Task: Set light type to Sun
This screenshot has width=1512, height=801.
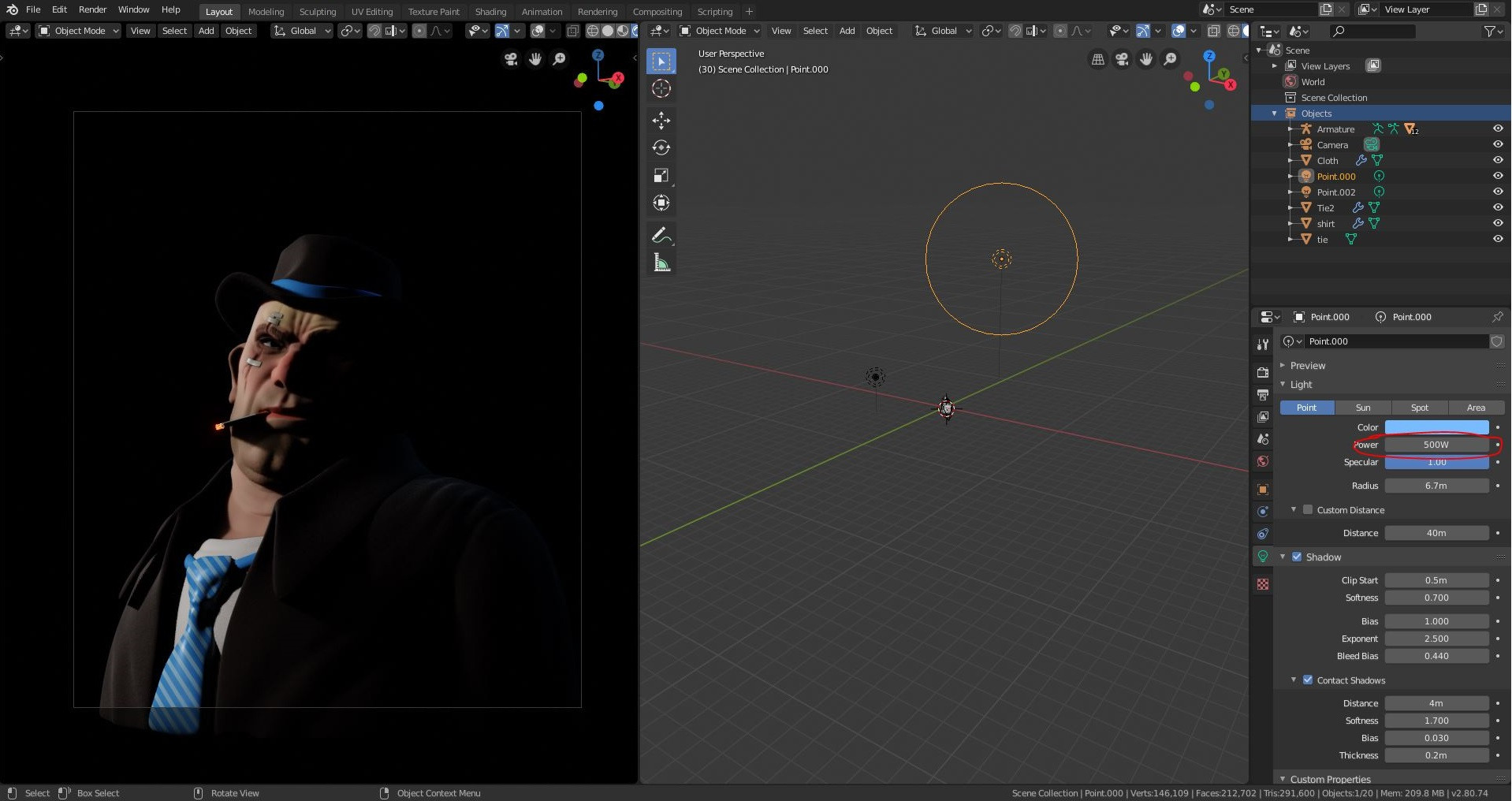Action: [x=1362, y=408]
